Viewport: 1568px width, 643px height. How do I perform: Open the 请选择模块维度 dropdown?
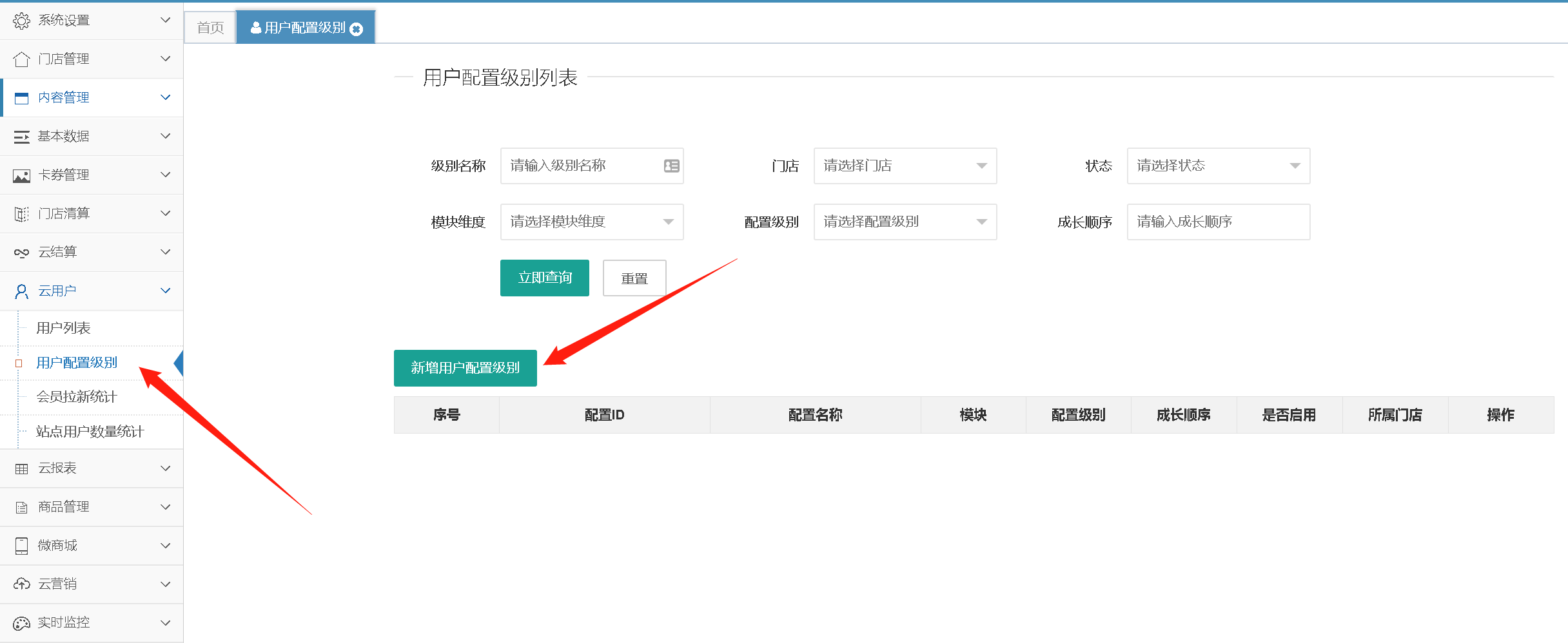tap(591, 222)
